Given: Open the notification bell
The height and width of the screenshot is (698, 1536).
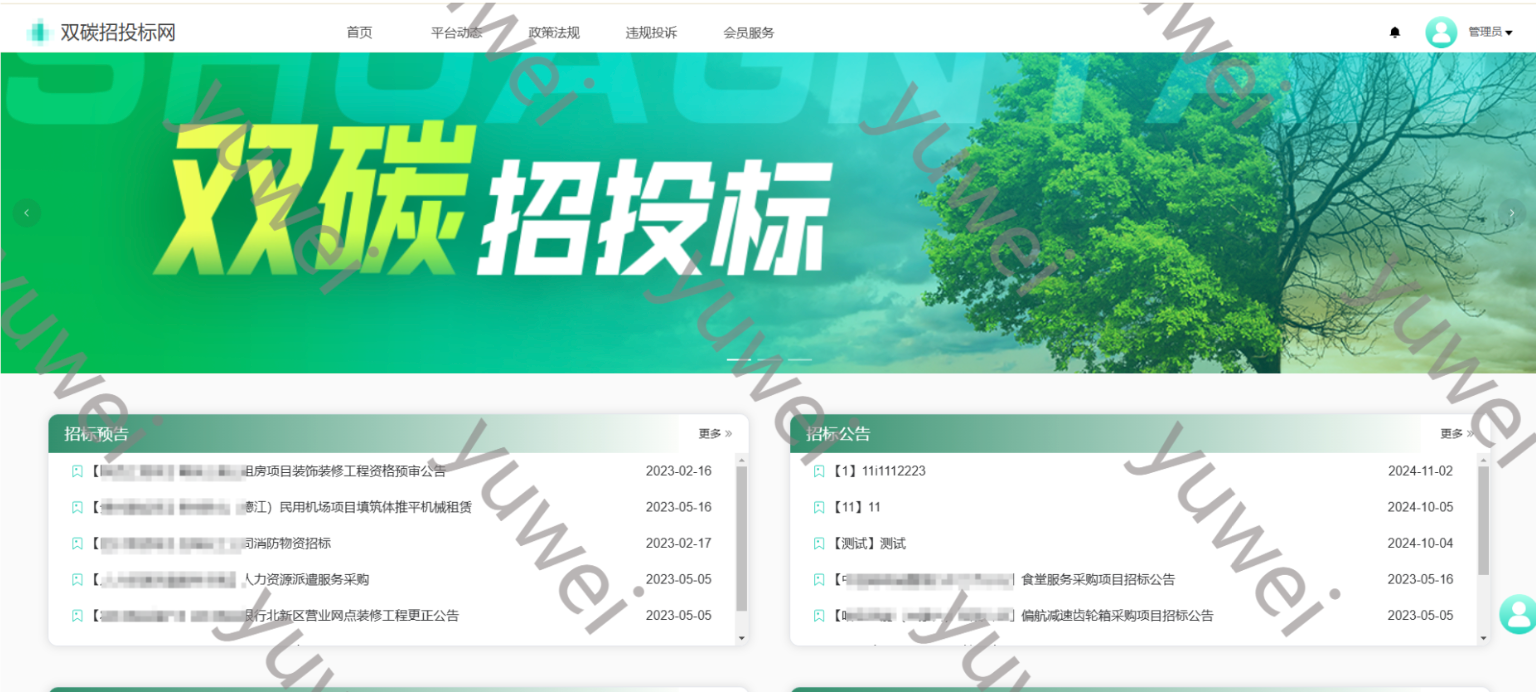Looking at the screenshot, I should pyautogui.click(x=1395, y=33).
